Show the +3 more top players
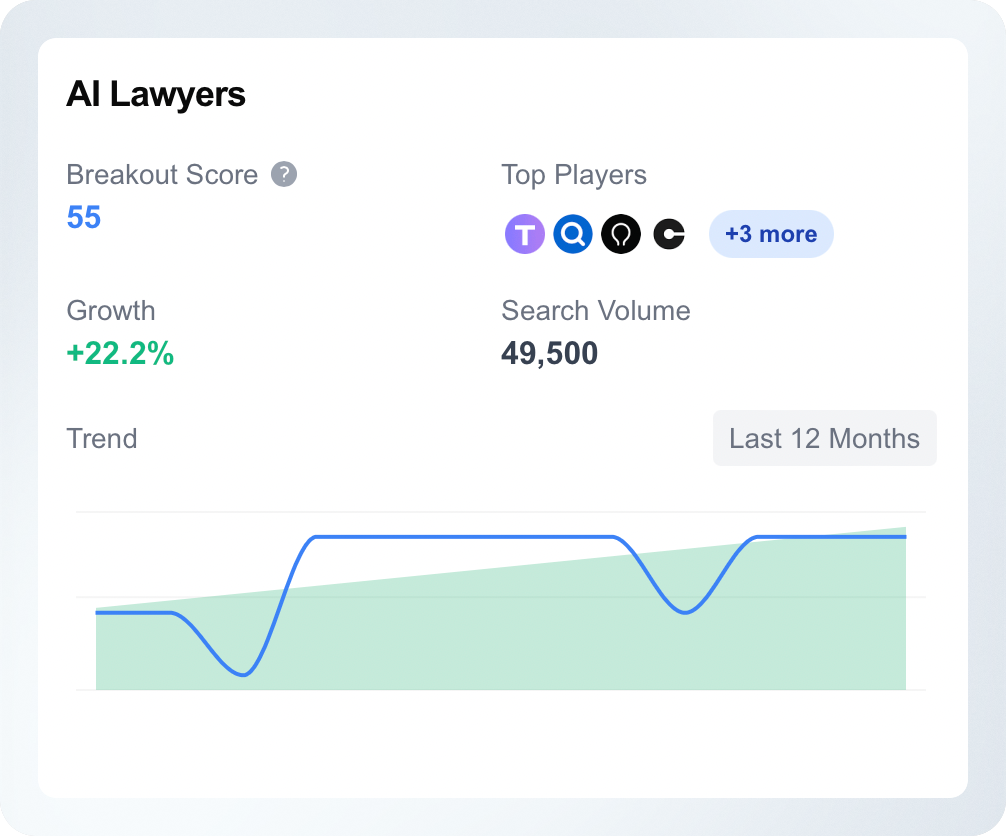 tap(771, 234)
